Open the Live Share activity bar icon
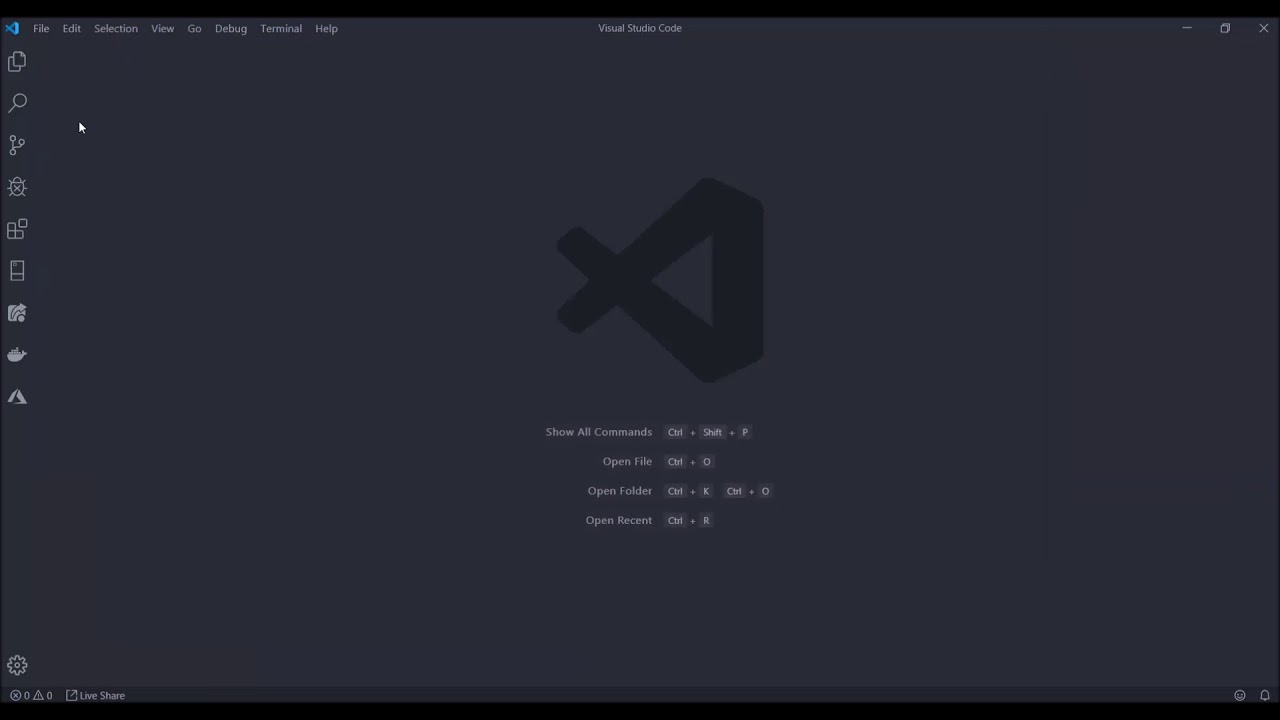This screenshot has width=1280, height=720. click(17, 313)
